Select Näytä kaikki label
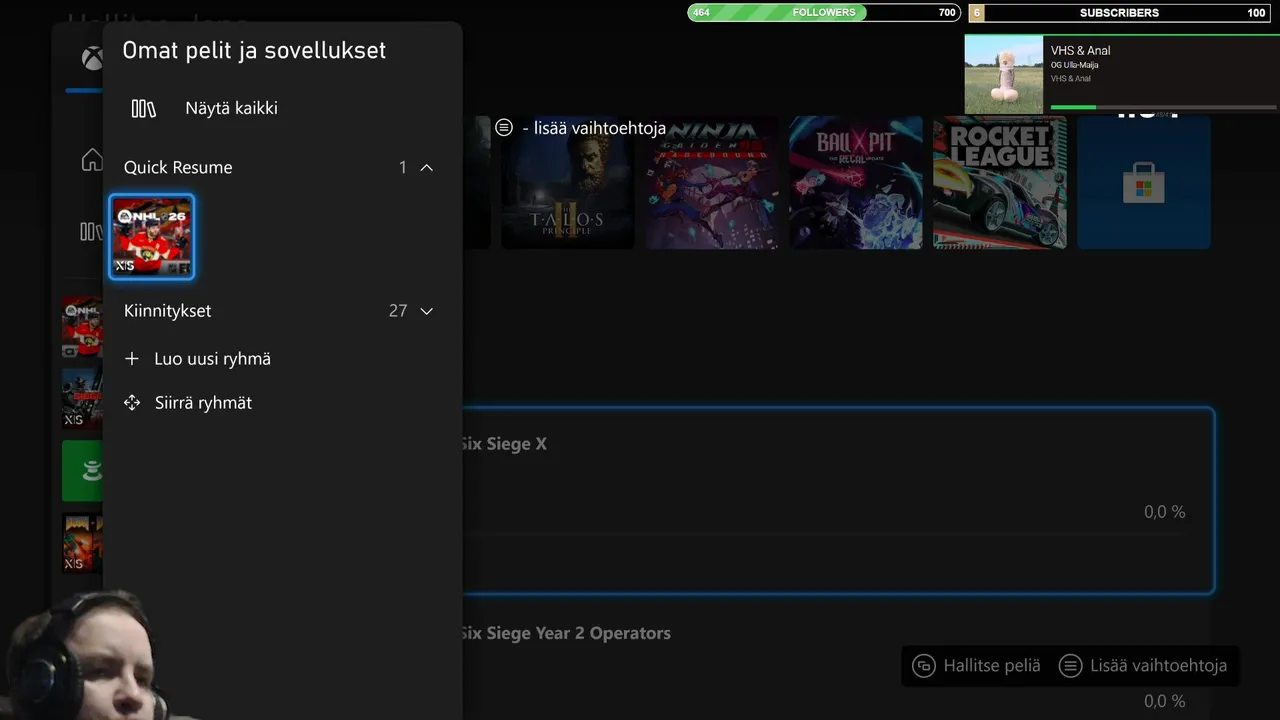1280x720 pixels. click(x=231, y=108)
